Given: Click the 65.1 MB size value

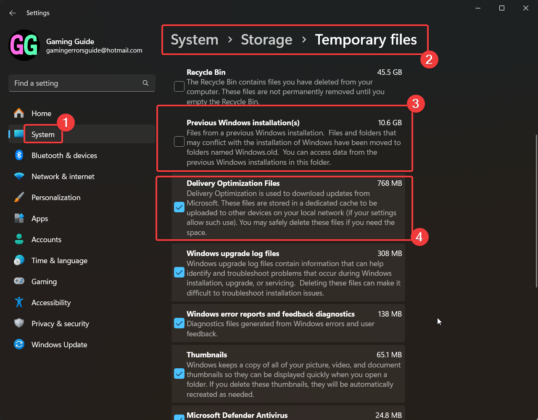Looking at the screenshot, I should (x=389, y=355).
